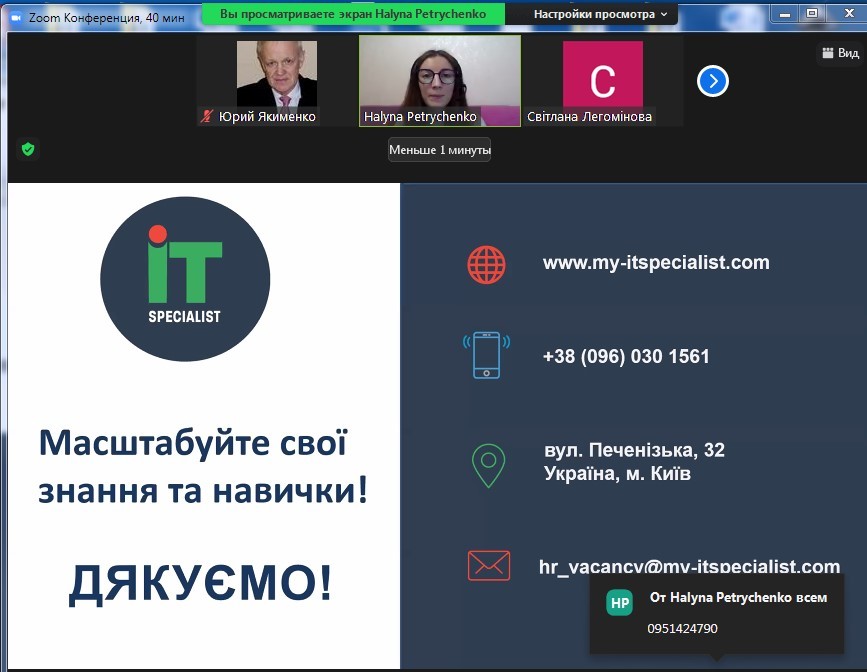Open the green encryption shield icon
This screenshot has width=867, height=672.
(x=28, y=149)
